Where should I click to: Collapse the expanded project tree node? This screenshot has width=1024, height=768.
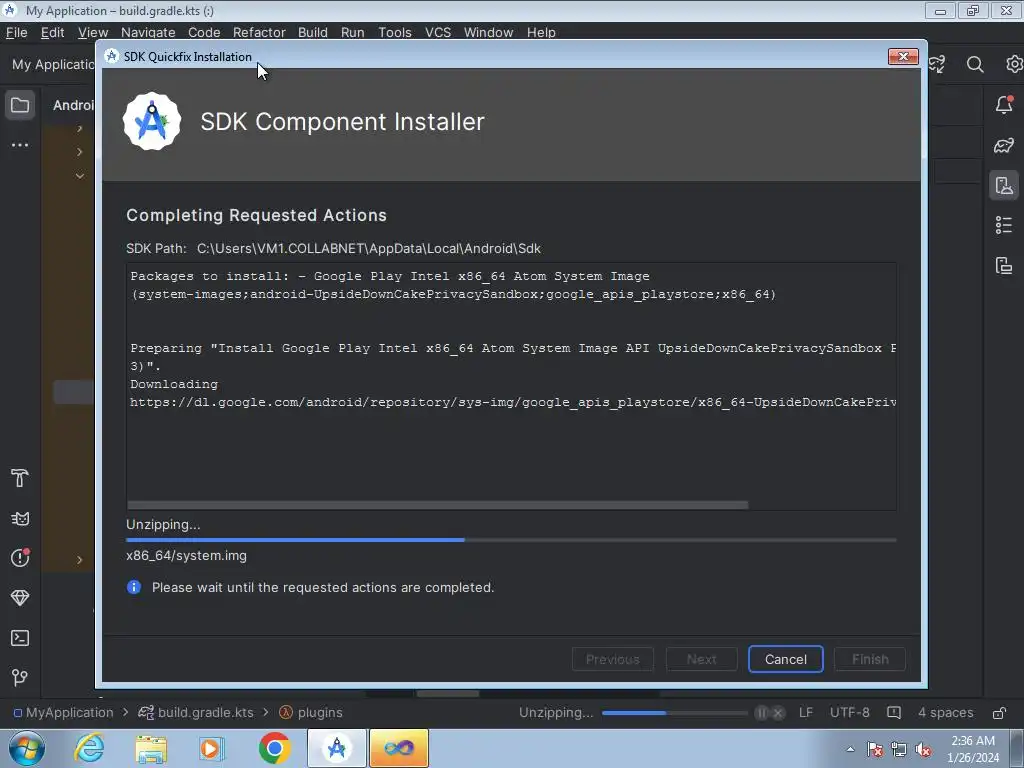point(80,176)
